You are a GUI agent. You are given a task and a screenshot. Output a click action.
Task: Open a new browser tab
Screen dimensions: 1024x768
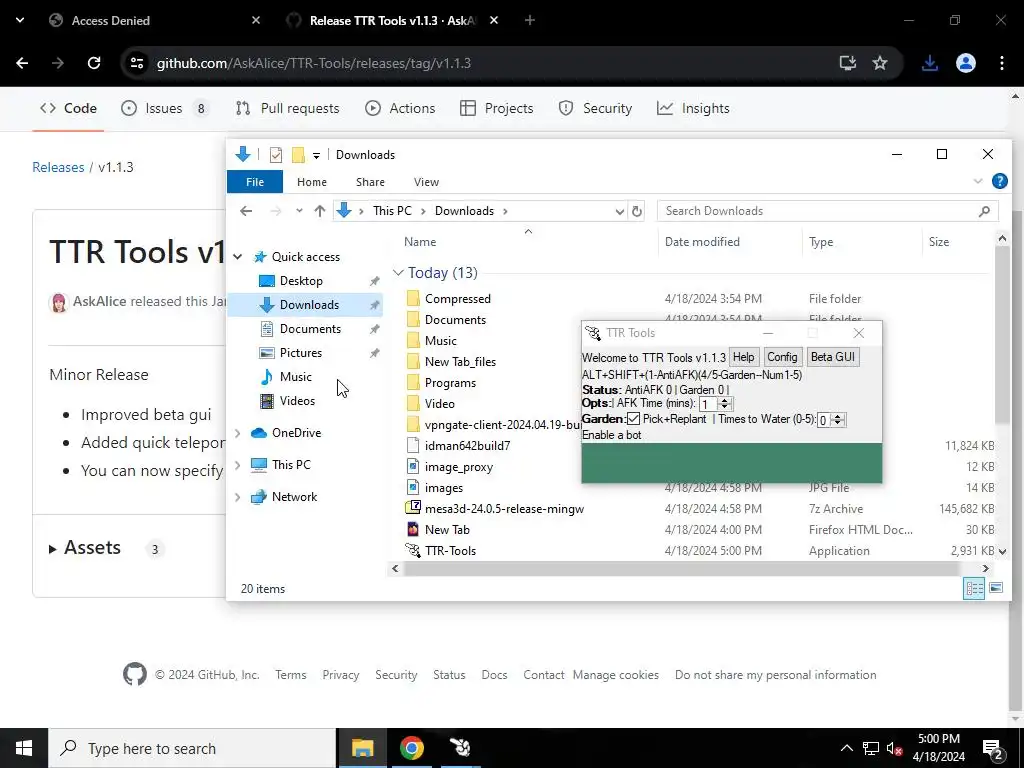click(530, 20)
